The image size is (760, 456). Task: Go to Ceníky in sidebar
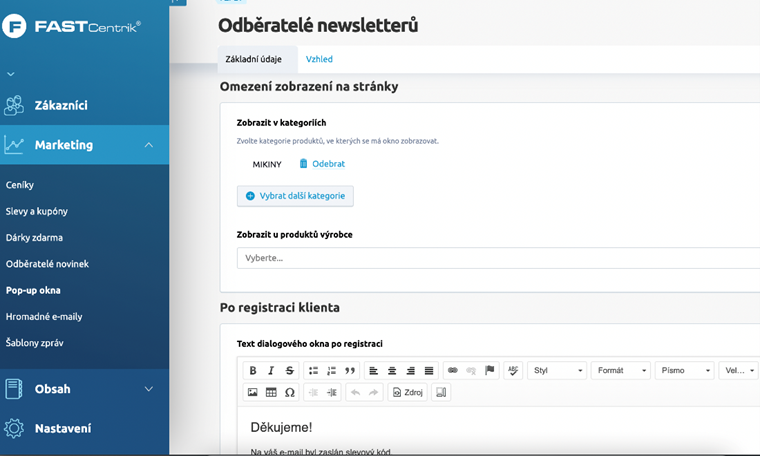pos(20,185)
